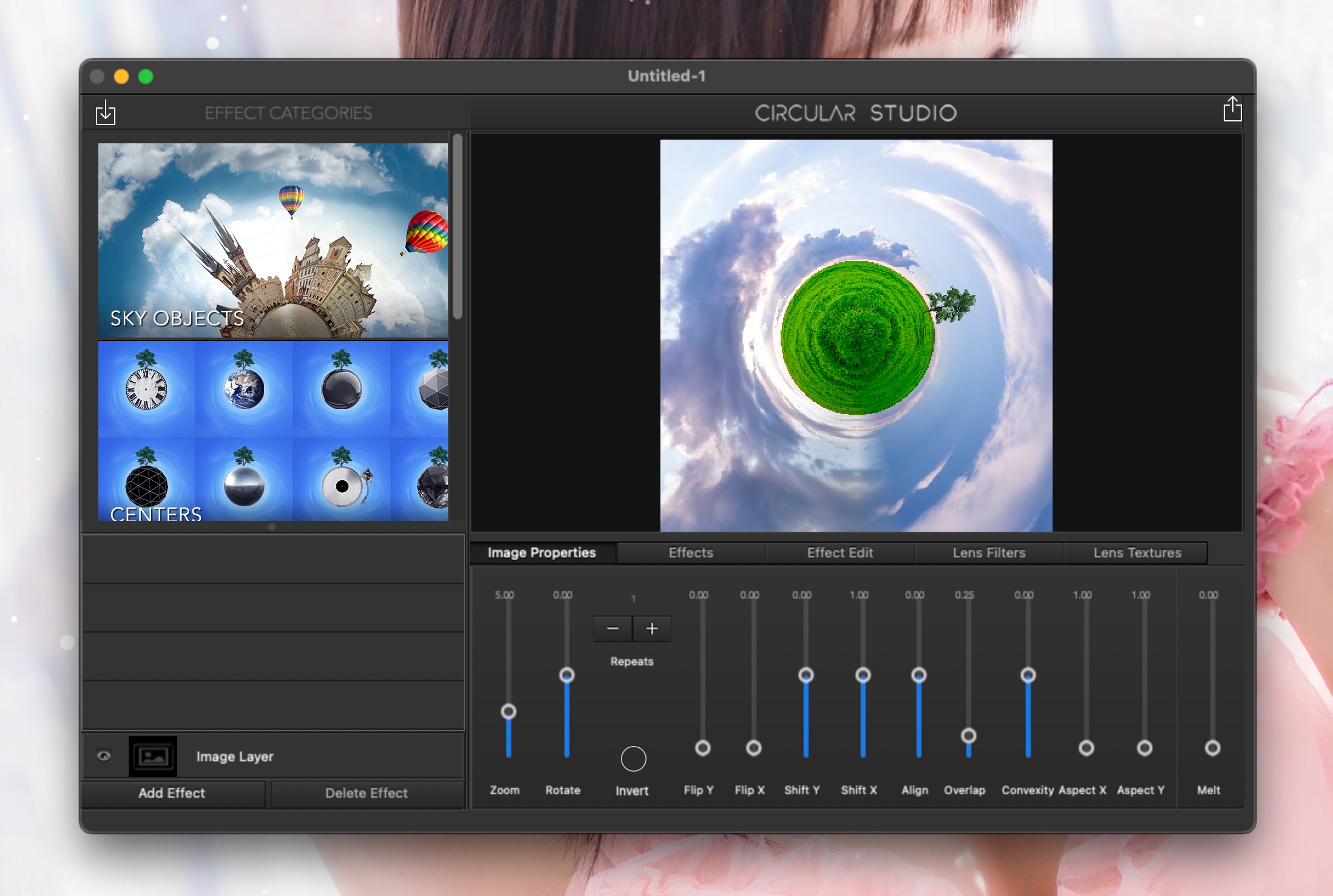1333x896 pixels.
Task: Click the Delete Effect button
Action: pyautogui.click(x=367, y=793)
